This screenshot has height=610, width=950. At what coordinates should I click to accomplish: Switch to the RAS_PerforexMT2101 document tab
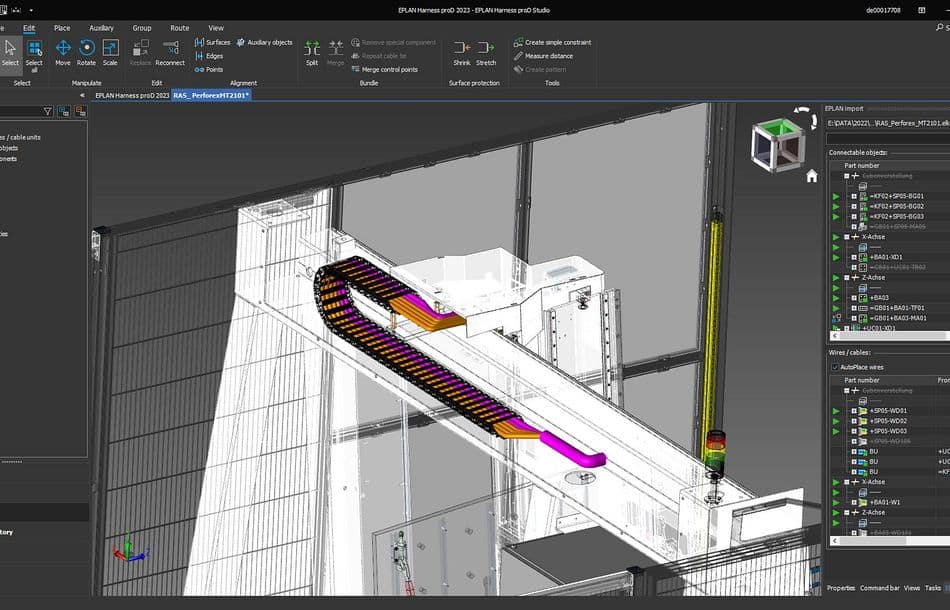[211, 96]
